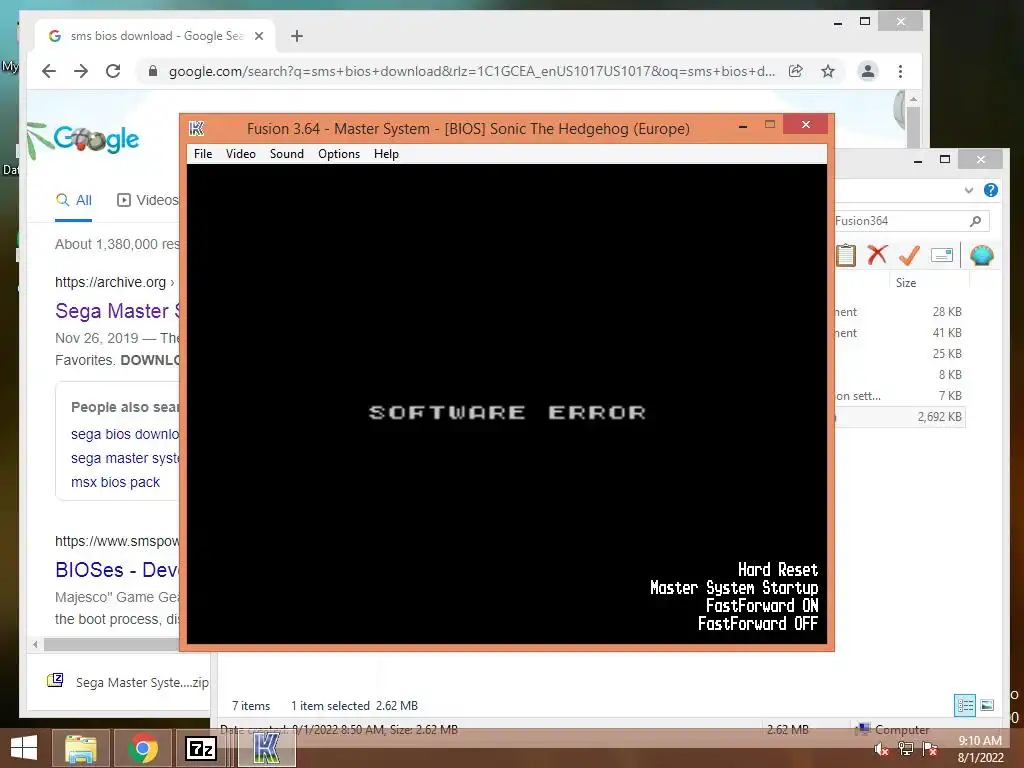Switch to Videos search results
Image resolution: width=1024 pixels, height=768 pixels.
147,200
